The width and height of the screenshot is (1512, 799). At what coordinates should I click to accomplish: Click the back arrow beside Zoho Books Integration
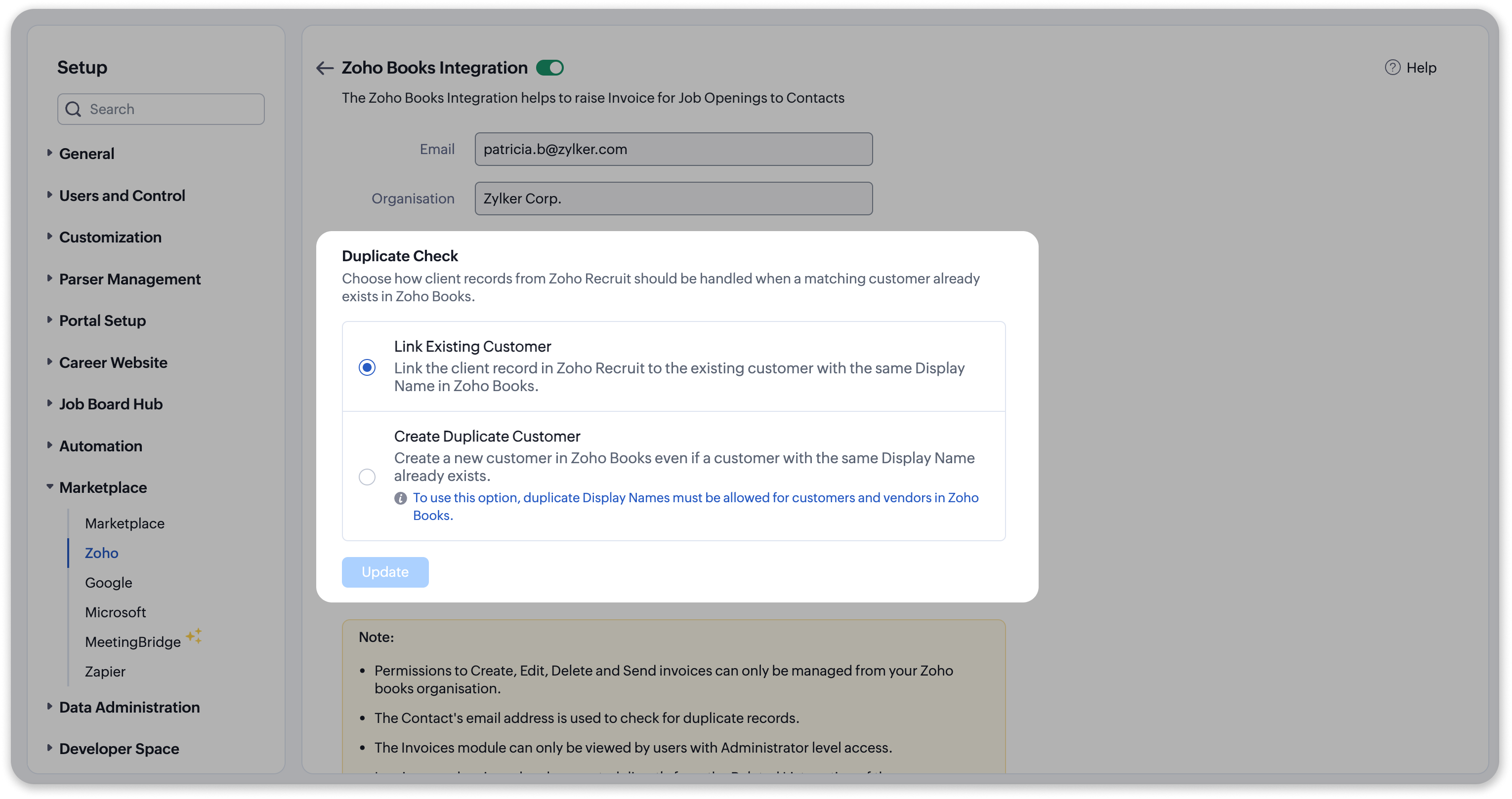(x=325, y=68)
